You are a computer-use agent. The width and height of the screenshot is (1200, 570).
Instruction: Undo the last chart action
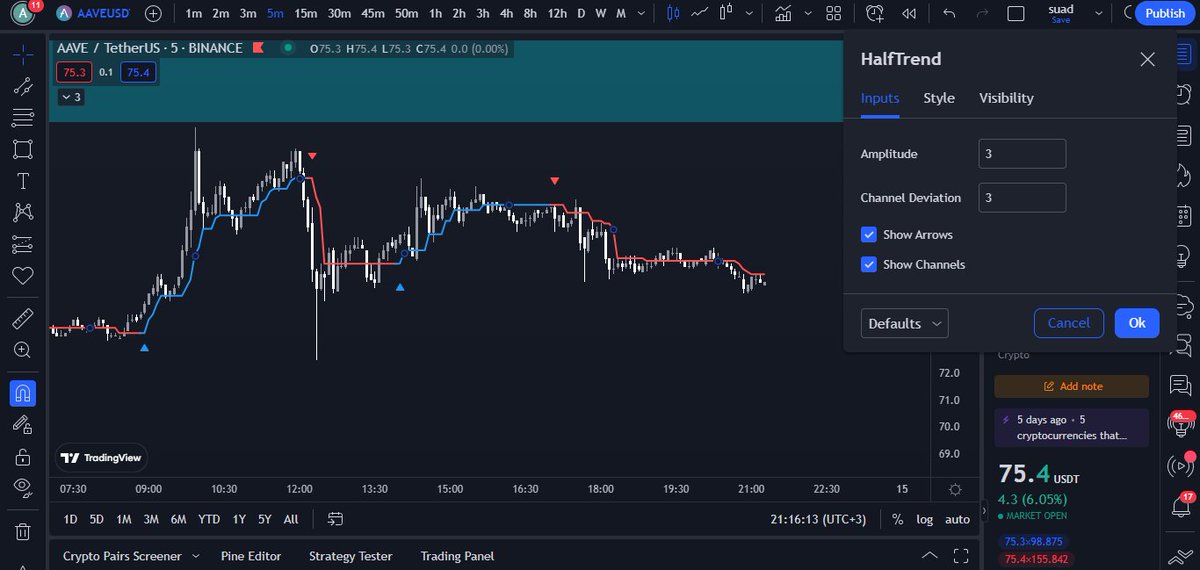[x=949, y=14]
